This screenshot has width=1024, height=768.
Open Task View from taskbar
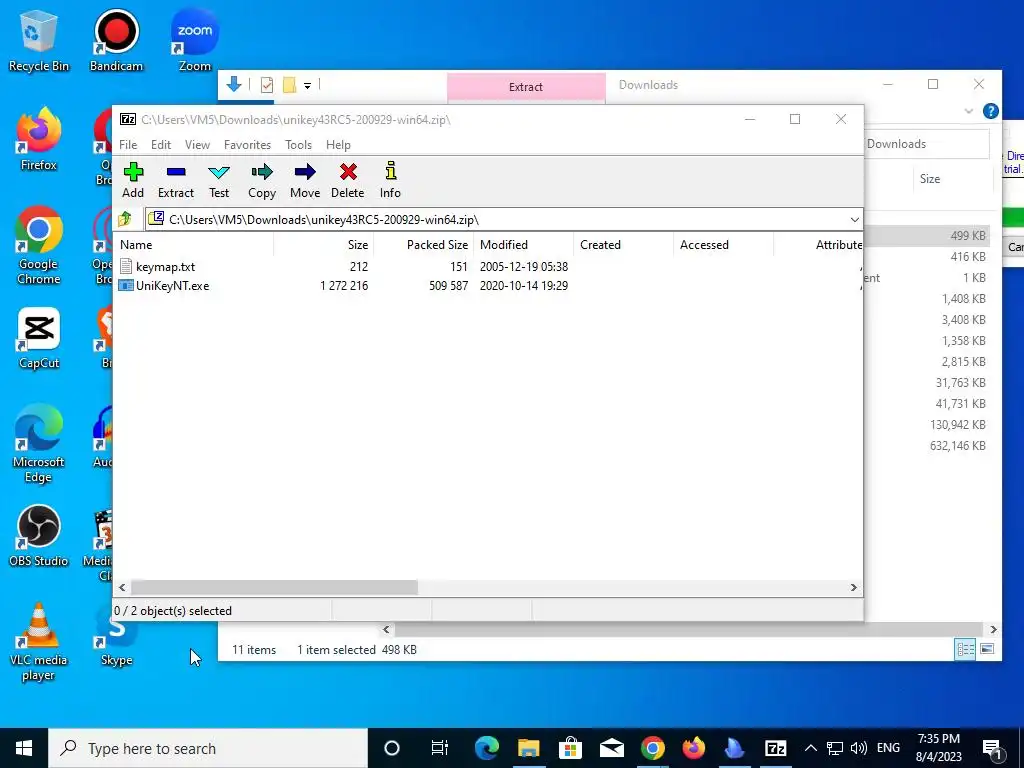440,748
